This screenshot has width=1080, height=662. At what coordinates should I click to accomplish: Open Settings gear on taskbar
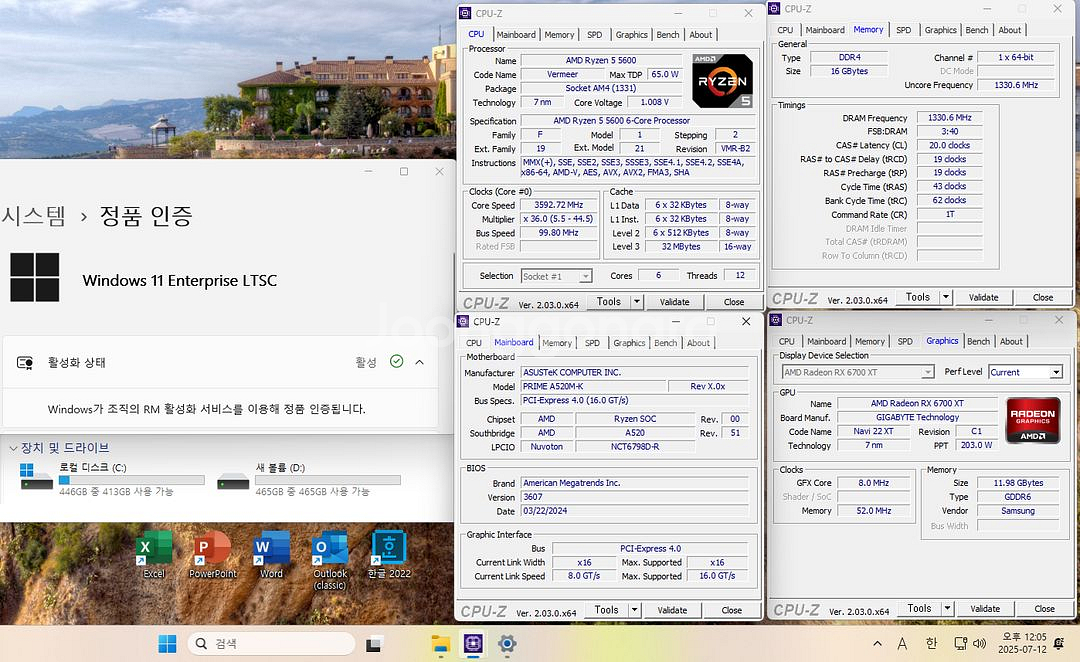click(x=507, y=644)
